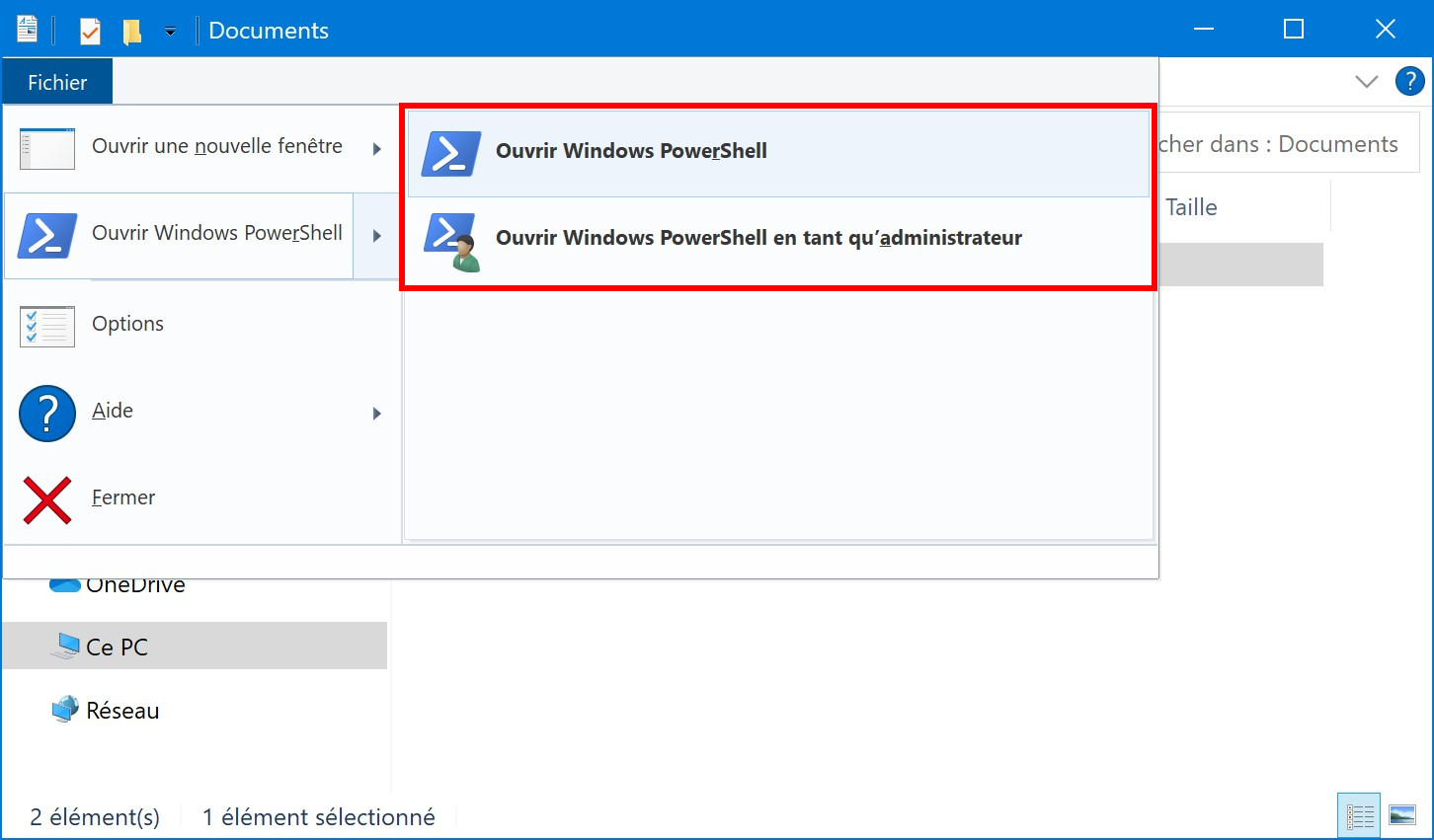Launch 'Ouvrir Windows PowerShell' from the submenu
Viewport: 1434px width, 840px height.
tap(778, 153)
